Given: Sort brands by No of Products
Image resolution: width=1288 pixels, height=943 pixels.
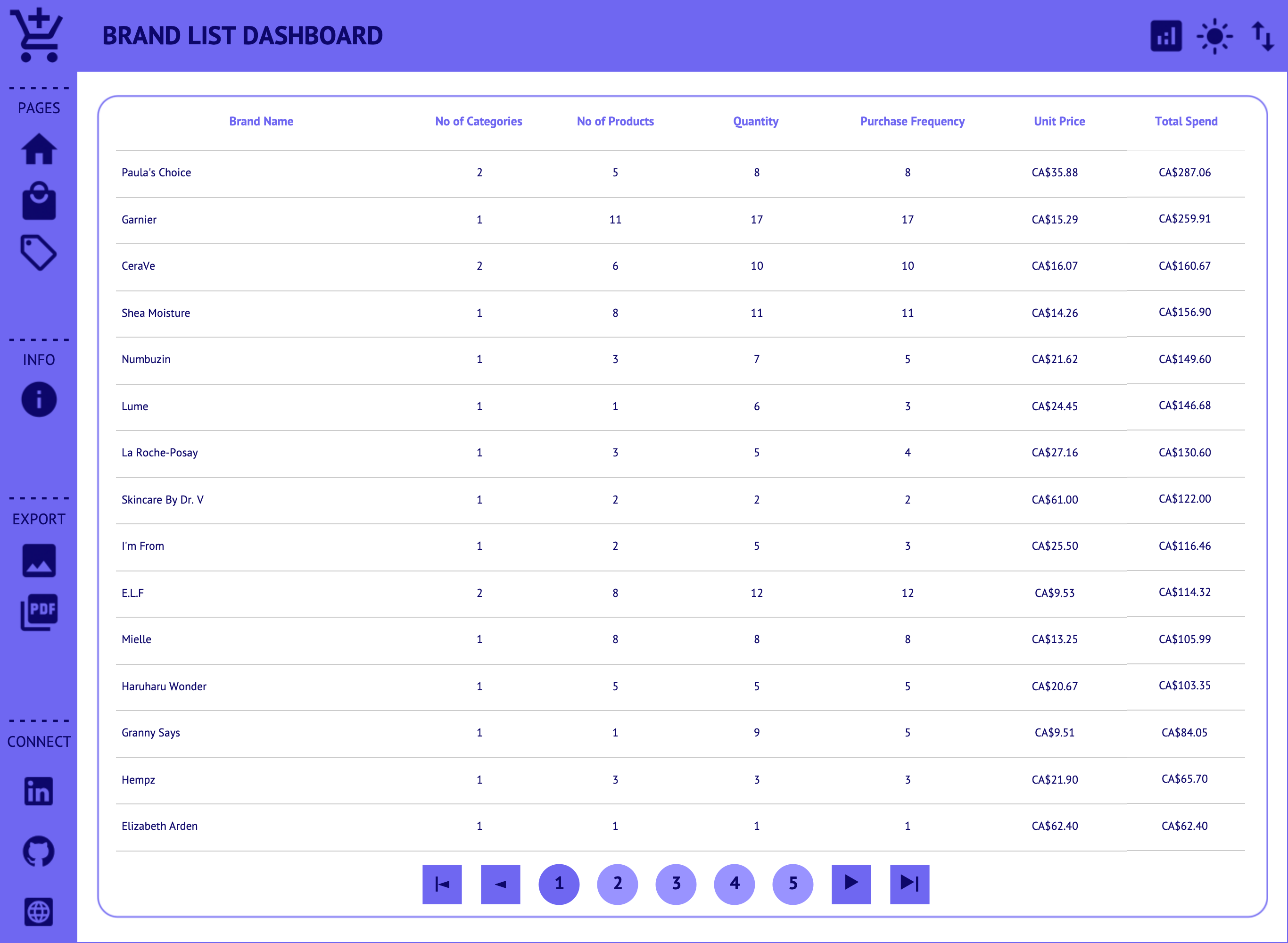Looking at the screenshot, I should pos(615,121).
